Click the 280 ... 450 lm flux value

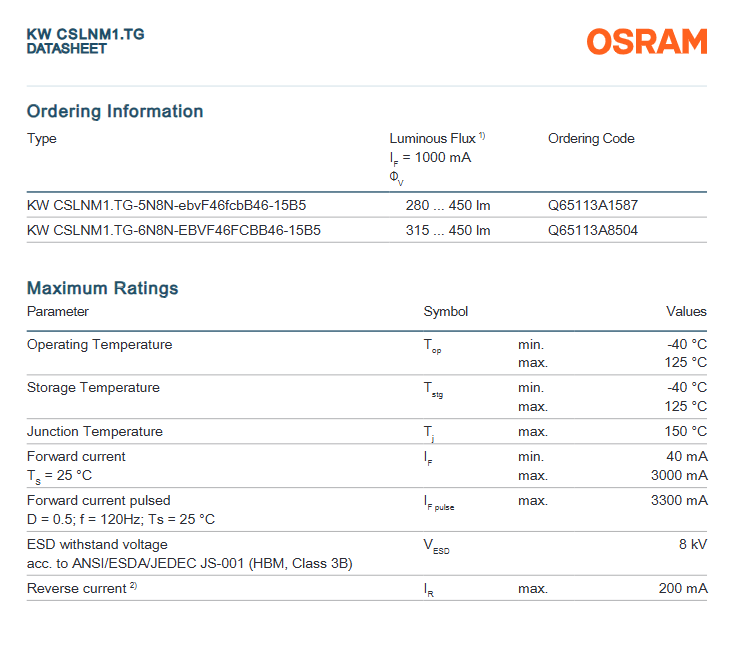[x=447, y=206]
